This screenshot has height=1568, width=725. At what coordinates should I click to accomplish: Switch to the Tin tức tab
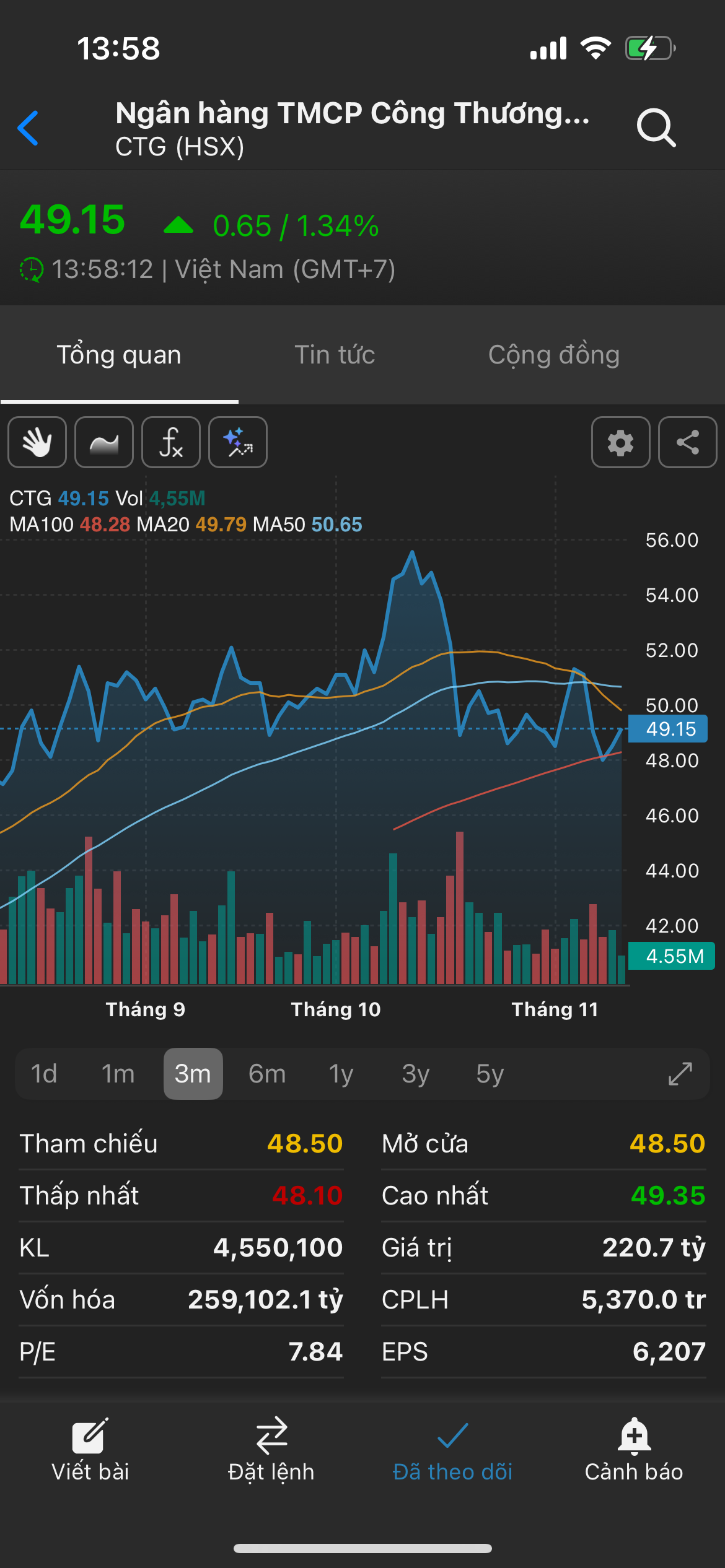[x=335, y=355]
